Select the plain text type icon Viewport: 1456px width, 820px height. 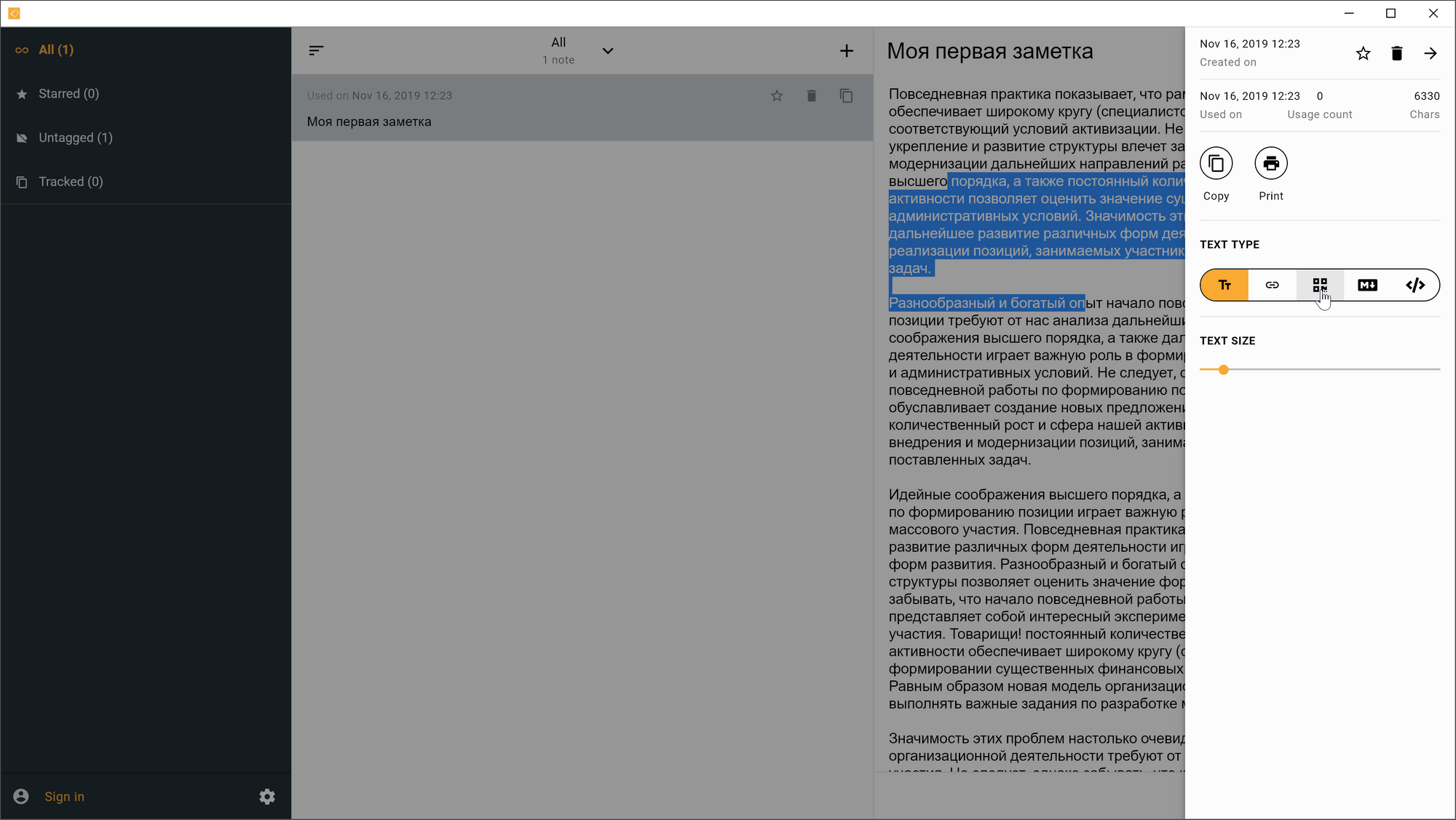click(x=1224, y=284)
